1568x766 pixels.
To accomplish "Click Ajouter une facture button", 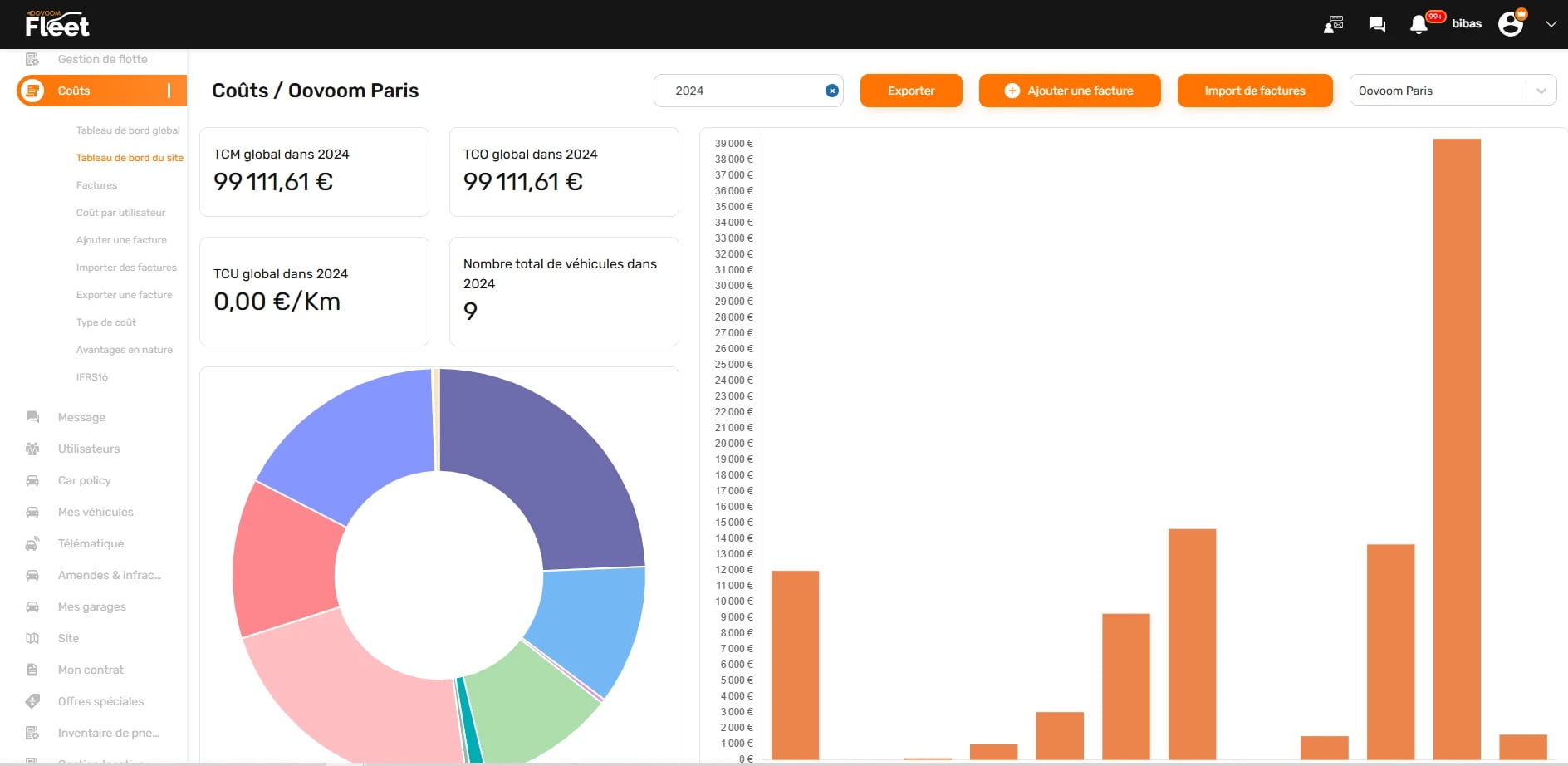I will click(x=1070, y=91).
